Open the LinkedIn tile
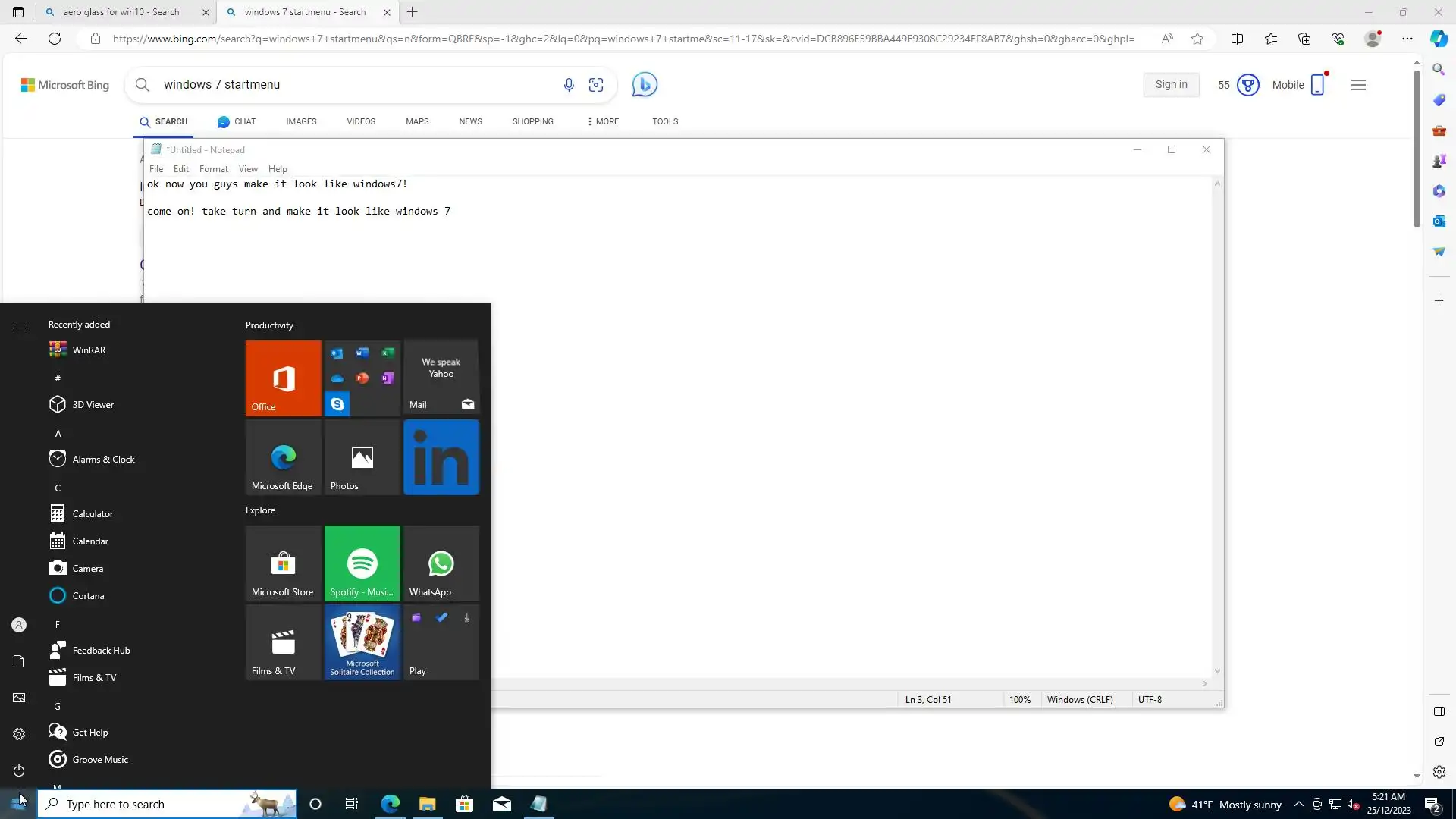Image resolution: width=1456 pixels, height=819 pixels. coord(441,457)
